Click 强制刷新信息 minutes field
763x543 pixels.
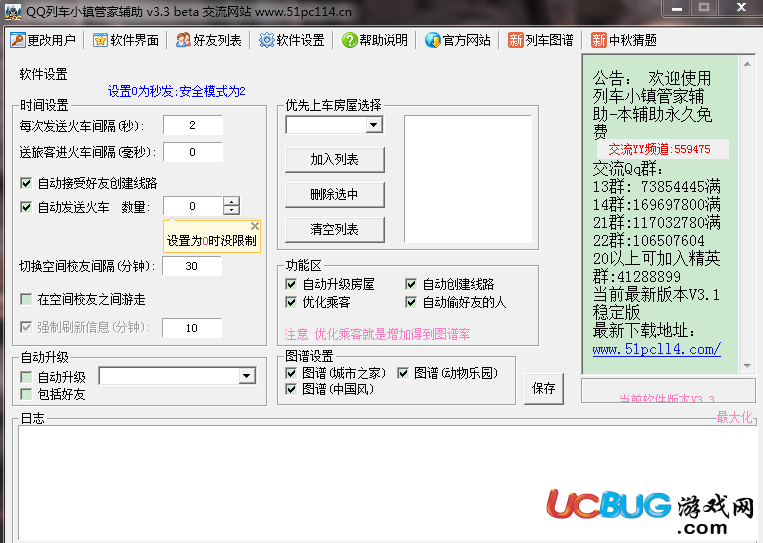(192, 328)
